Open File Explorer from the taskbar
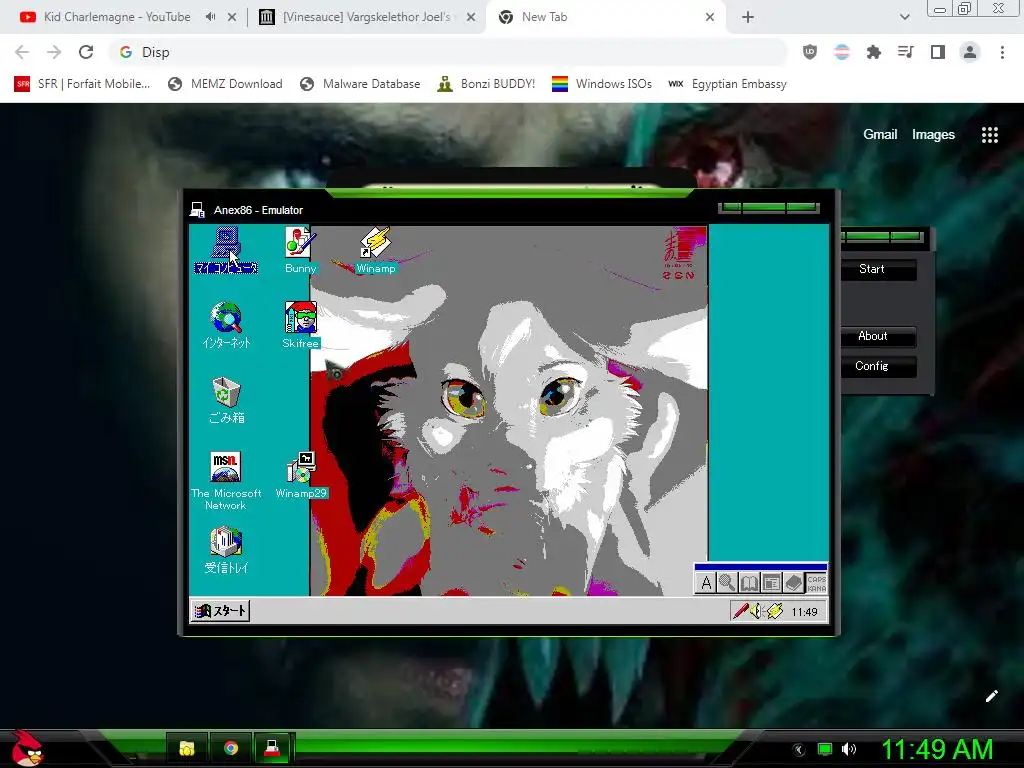Screen dimensions: 1024x768 click(x=187, y=748)
